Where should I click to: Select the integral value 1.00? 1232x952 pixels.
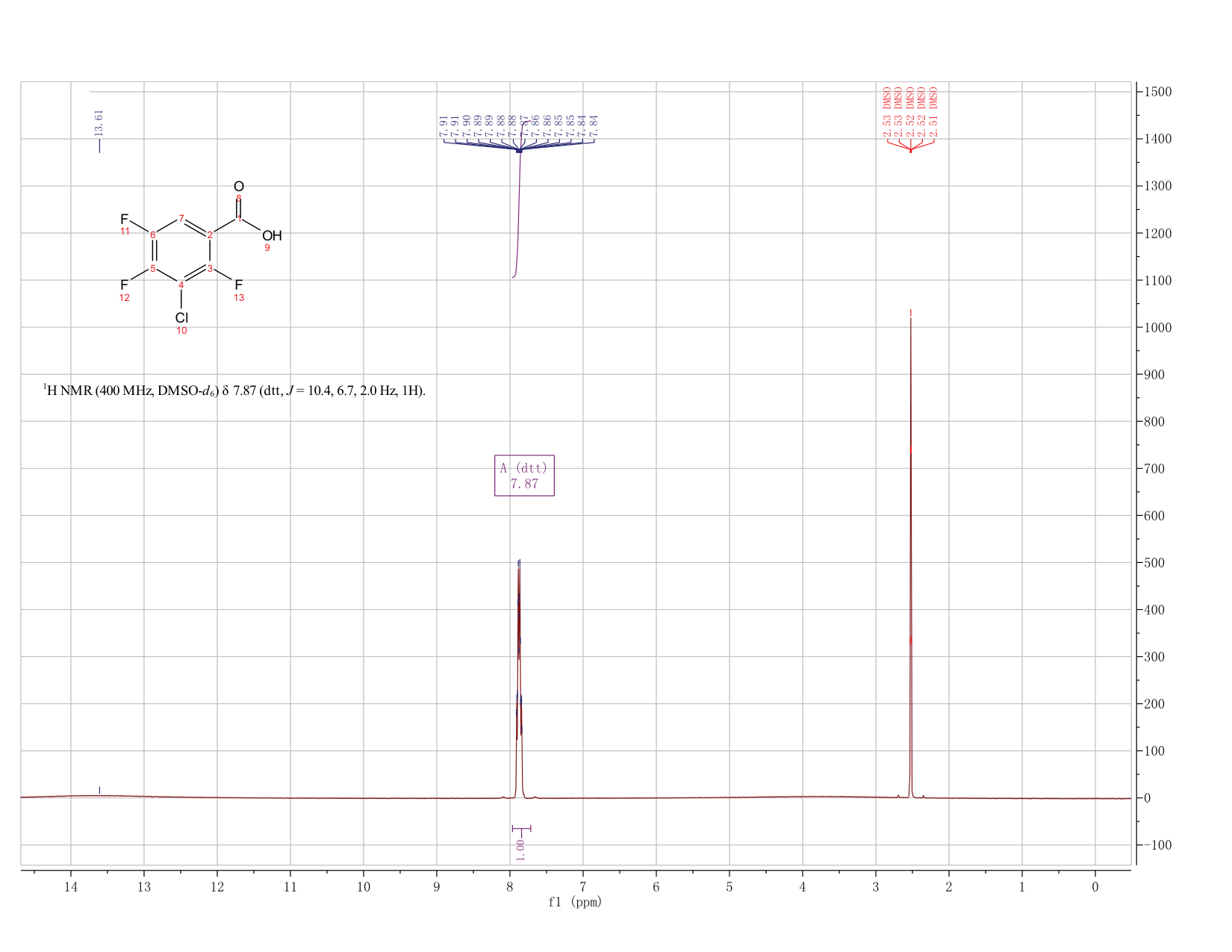520,849
